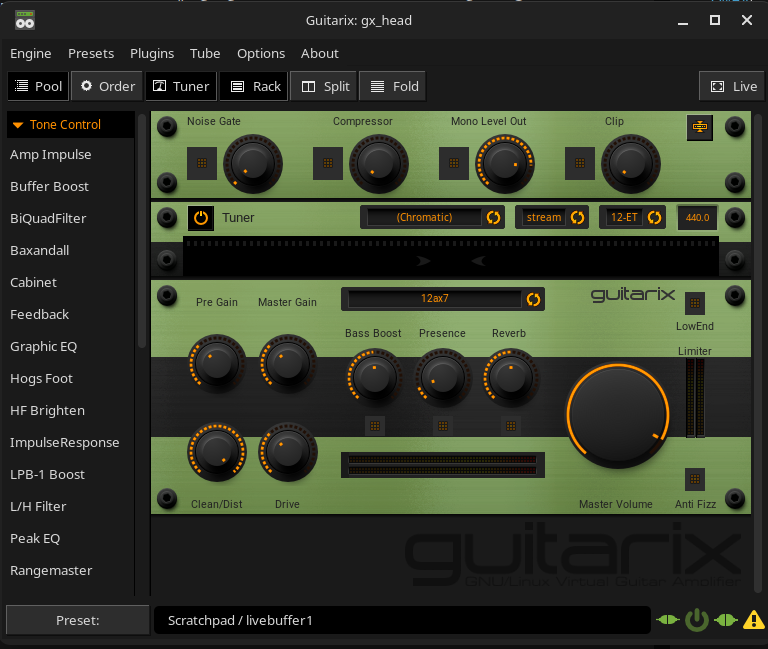Toggle the Mono Level Out switch
The image size is (768, 649).
(x=454, y=163)
